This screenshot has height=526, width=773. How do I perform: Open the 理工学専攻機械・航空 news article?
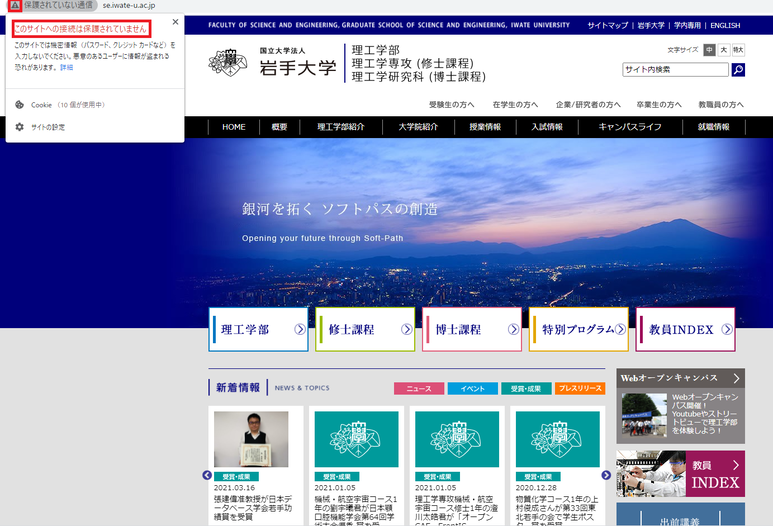click(x=456, y=510)
